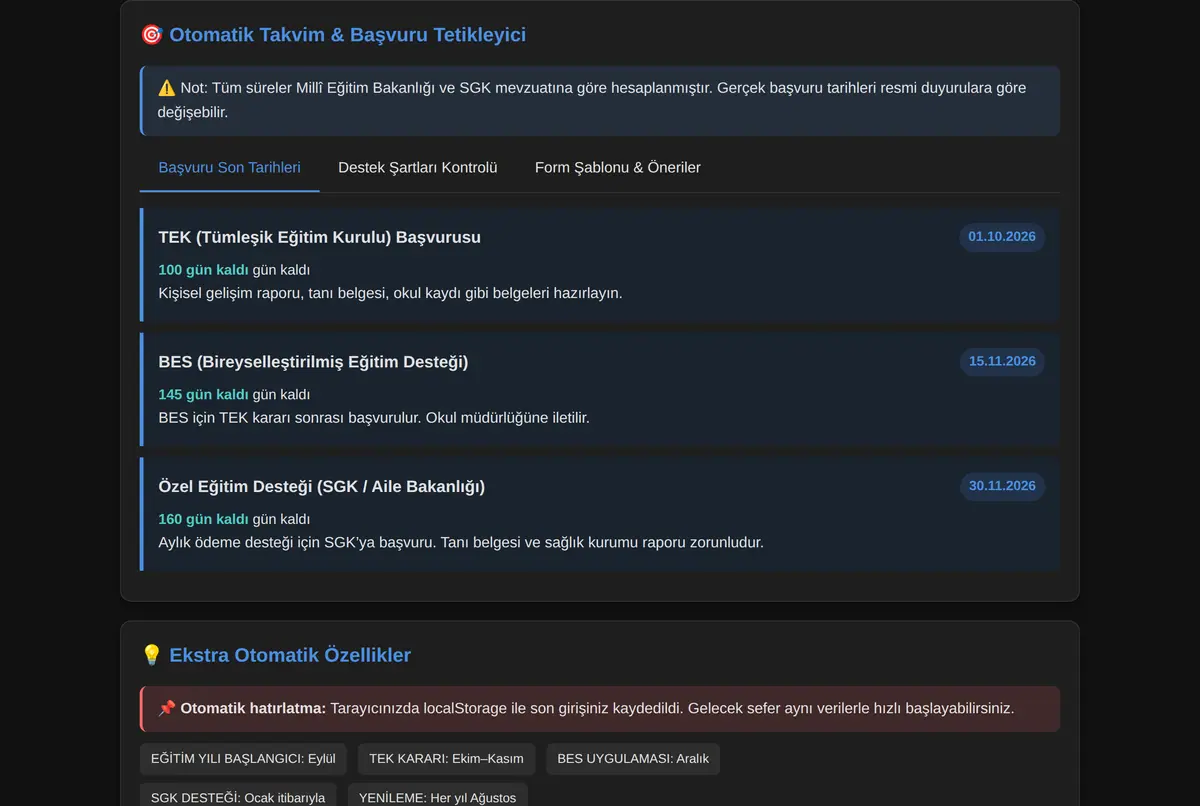Image resolution: width=1200 pixels, height=806 pixels.
Task: Select the EĞİTİM YILI BAŞLANGICI: Eylül chip
Action: (243, 759)
